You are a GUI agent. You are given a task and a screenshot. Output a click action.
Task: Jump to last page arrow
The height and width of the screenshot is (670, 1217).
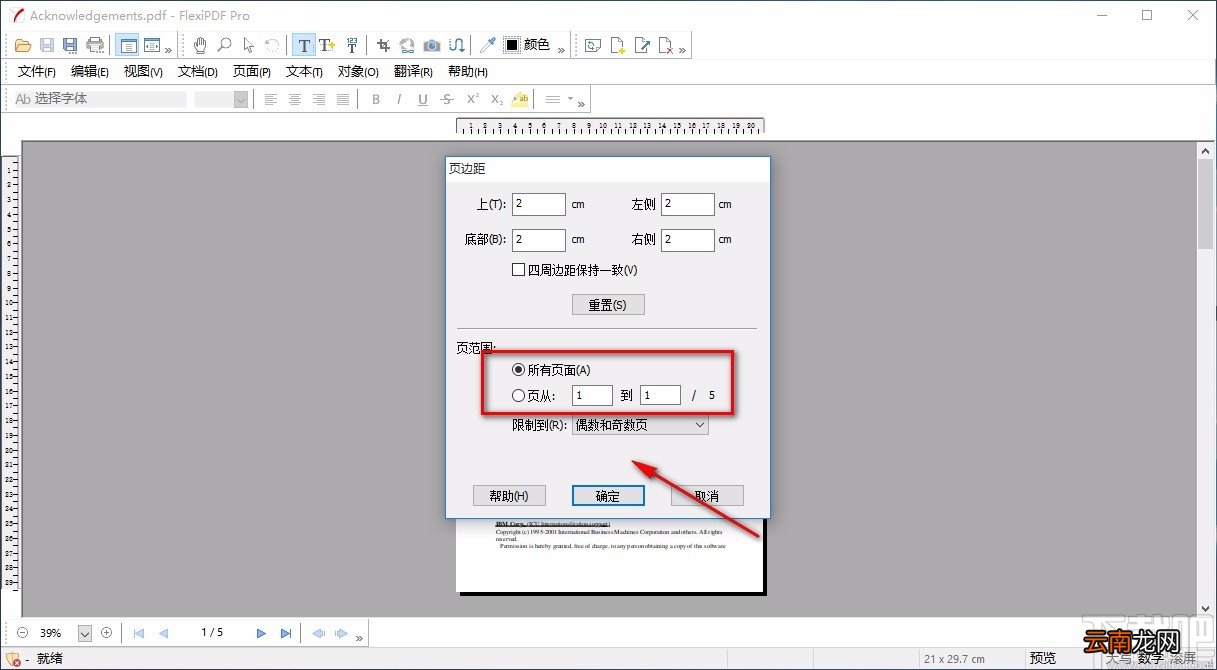click(x=286, y=633)
